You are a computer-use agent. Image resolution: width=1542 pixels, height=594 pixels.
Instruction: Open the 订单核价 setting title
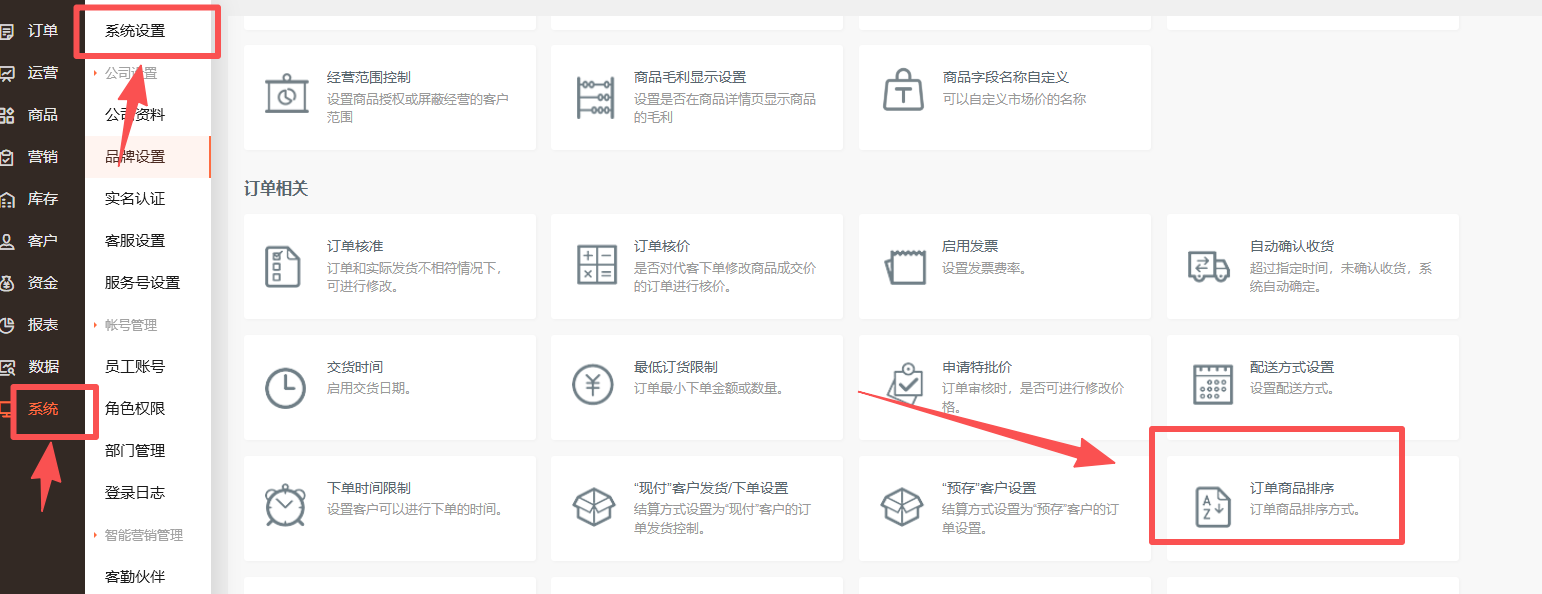[x=662, y=246]
